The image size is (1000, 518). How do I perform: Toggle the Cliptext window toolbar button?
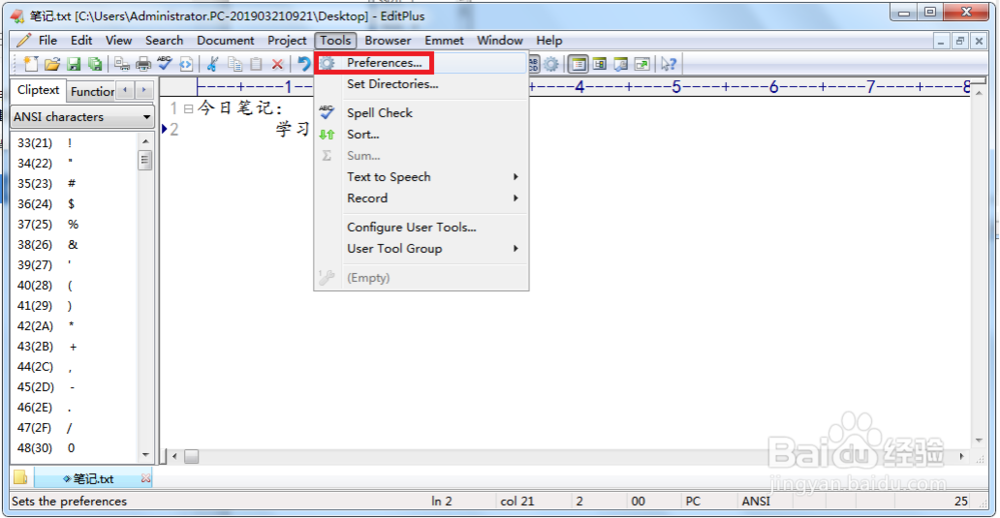click(x=578, y=64)
